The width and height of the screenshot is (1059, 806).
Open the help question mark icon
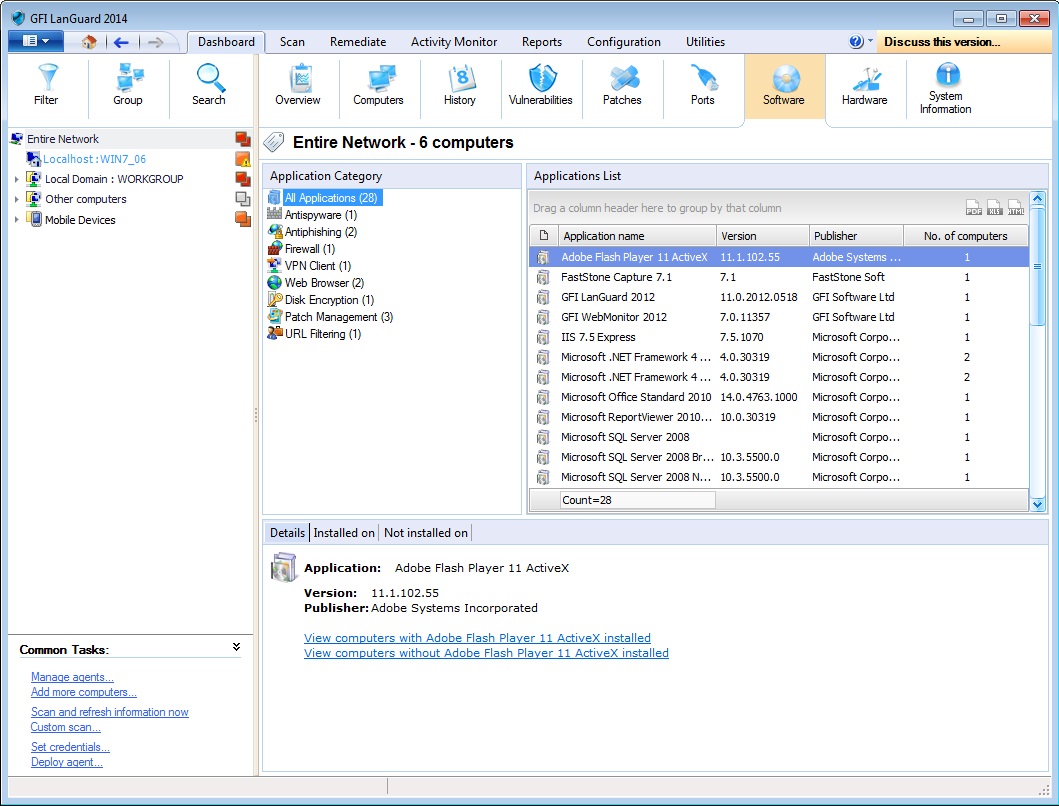pos(856,42)
